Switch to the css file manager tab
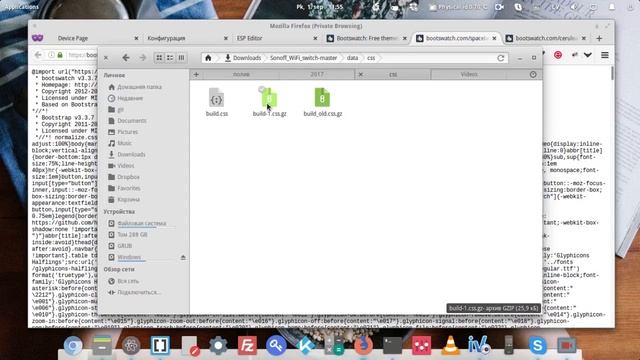Image resolution: width=640 pixels, height=360 pixels. coord(393,74)
